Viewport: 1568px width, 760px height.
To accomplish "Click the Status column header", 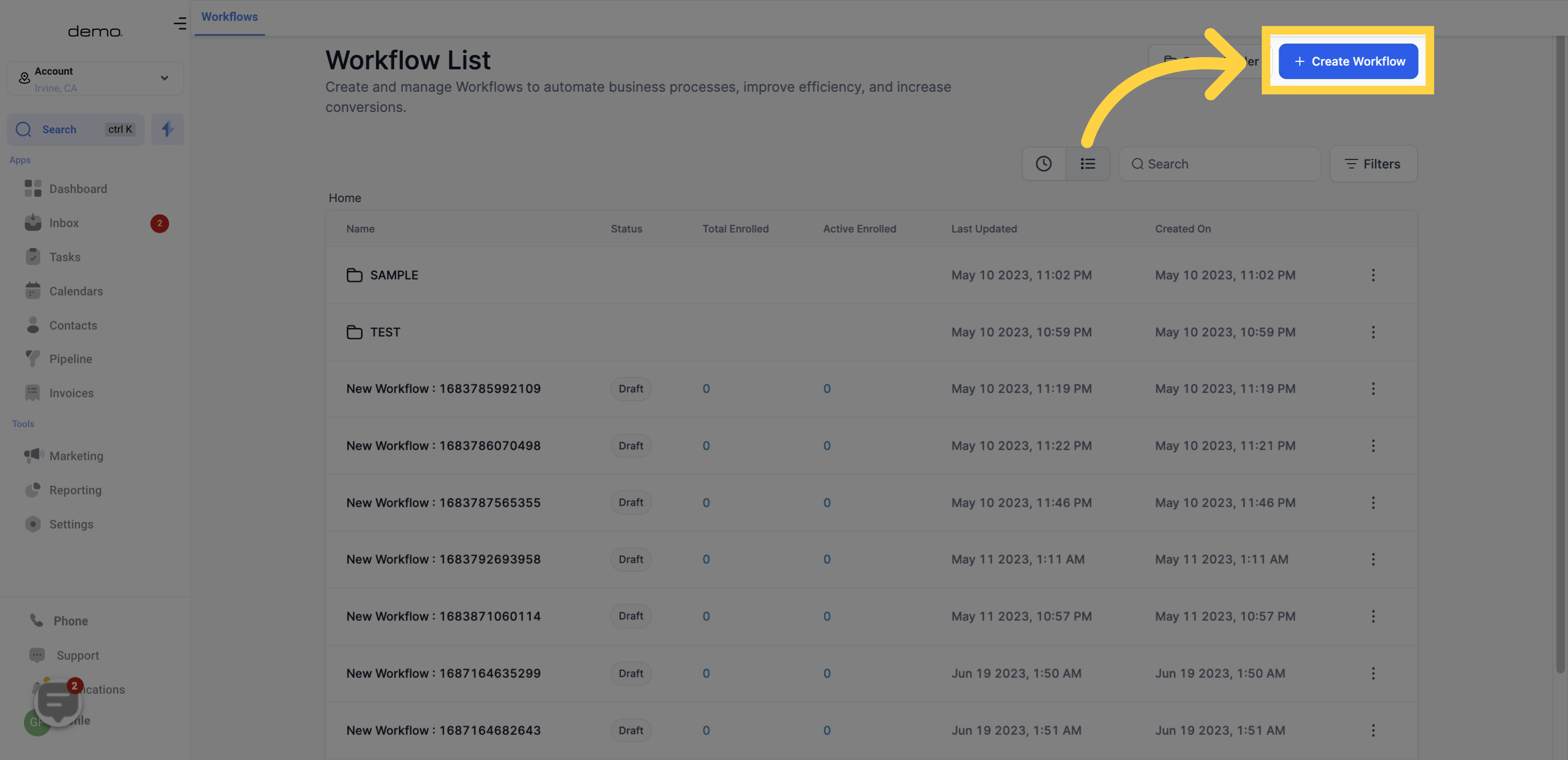I will coord(626,229).
